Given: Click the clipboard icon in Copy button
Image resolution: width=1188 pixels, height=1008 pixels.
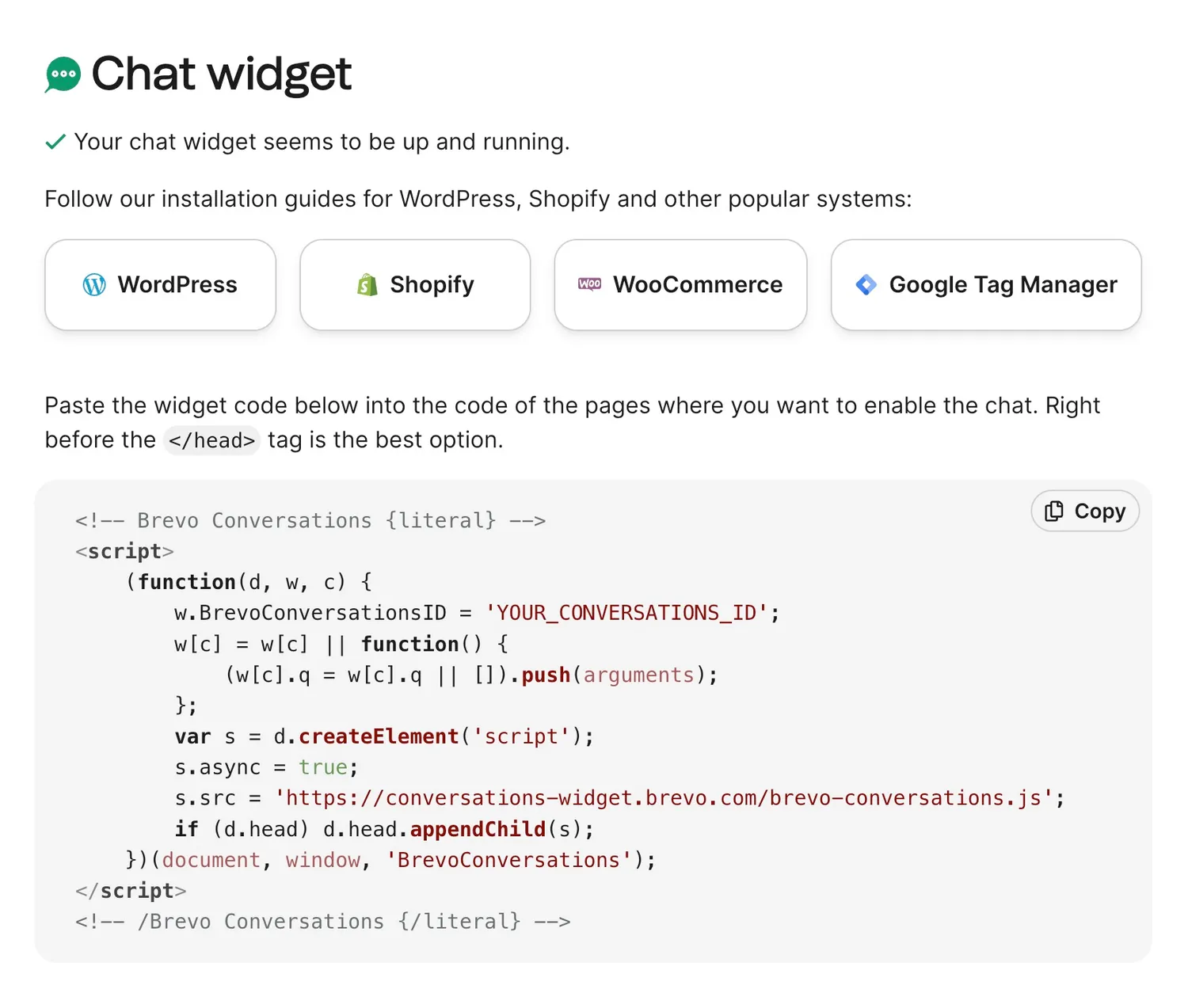Looking at the screenshot, I should click(x=1054, y=512).
